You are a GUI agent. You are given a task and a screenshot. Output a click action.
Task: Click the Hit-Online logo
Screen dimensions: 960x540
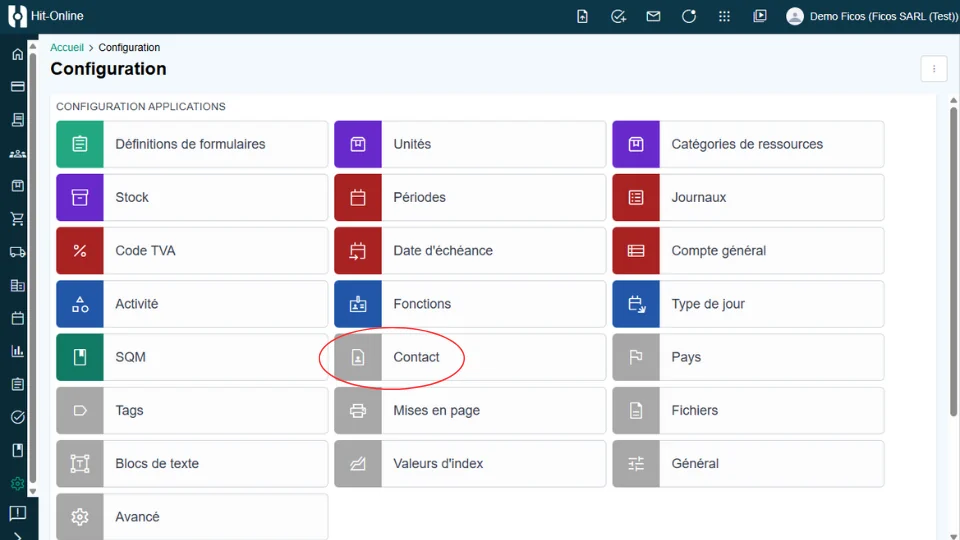(17, 16)
